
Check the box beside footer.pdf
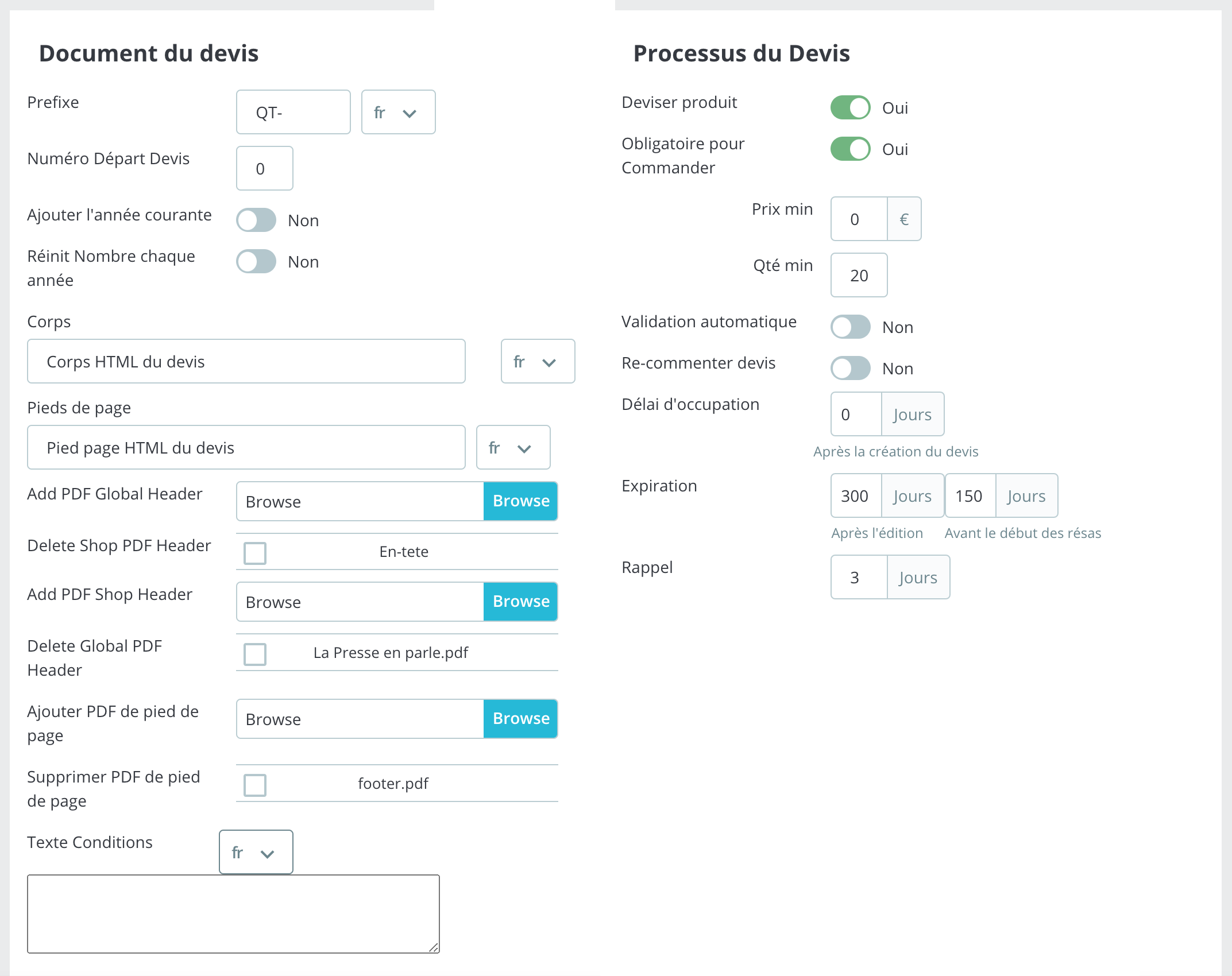[254, 784]
